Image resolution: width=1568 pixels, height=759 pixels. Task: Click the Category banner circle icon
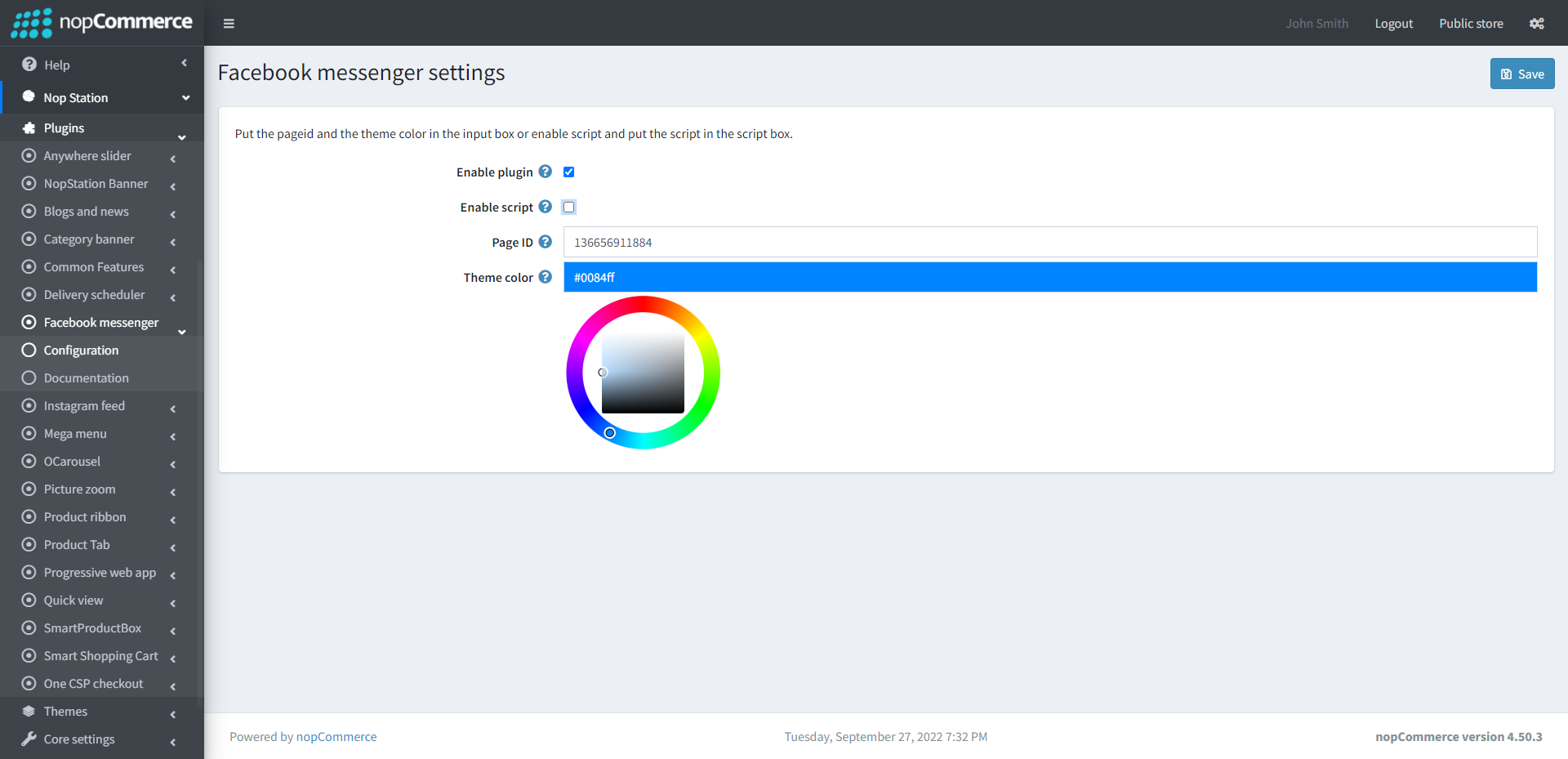[x=29, y=239]
